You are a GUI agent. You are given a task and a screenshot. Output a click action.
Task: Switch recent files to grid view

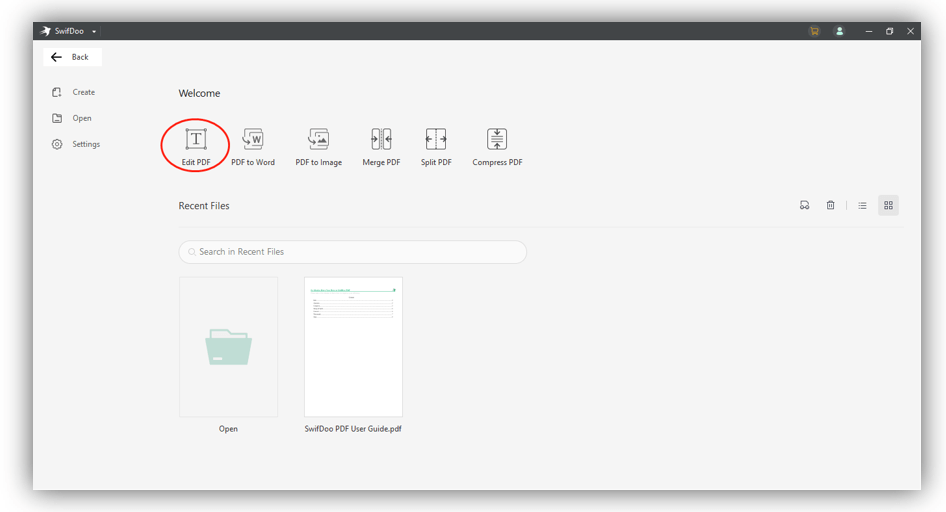click(x=888, y=206)
